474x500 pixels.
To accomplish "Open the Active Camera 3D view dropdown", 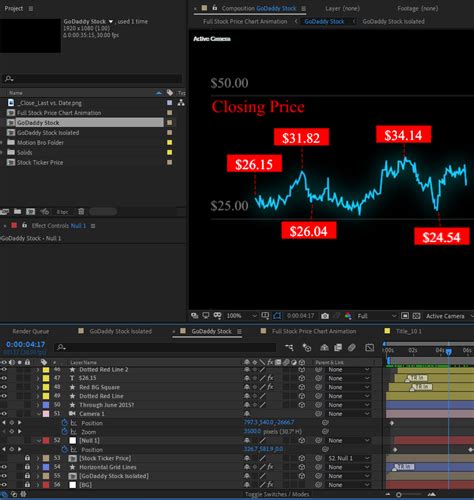I will (449, 316).
